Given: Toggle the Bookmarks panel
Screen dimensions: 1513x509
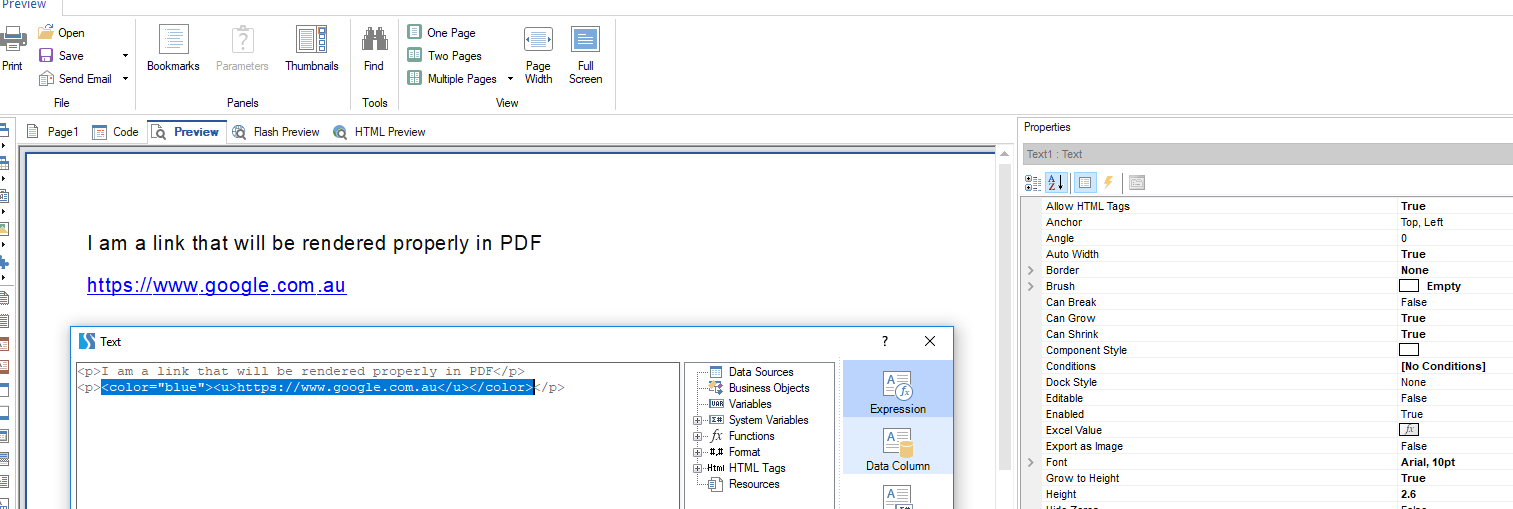Looking at the screenshot, I should tap(173, 48).
